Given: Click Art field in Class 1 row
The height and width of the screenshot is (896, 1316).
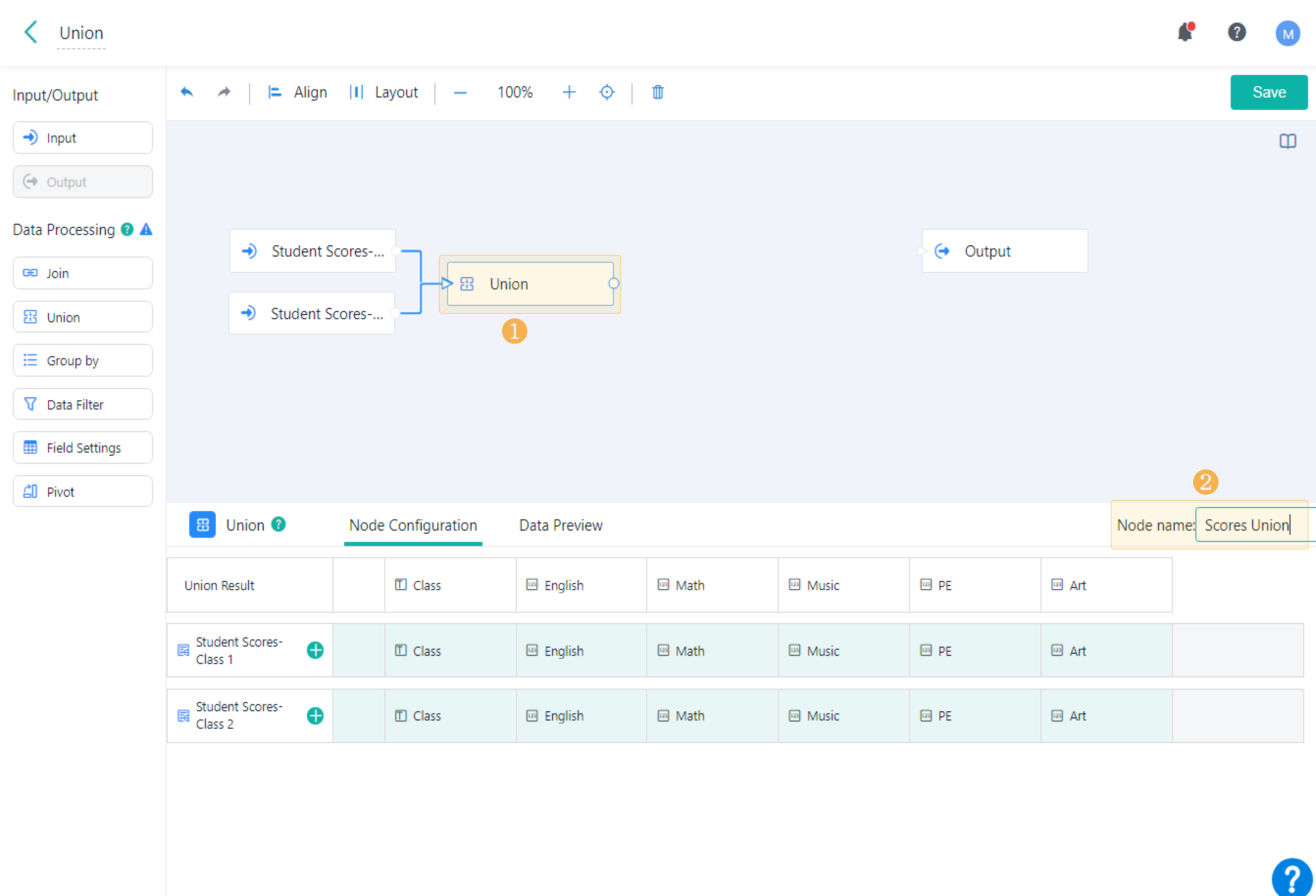Looking at the screenshot, I should point(1106,650).
